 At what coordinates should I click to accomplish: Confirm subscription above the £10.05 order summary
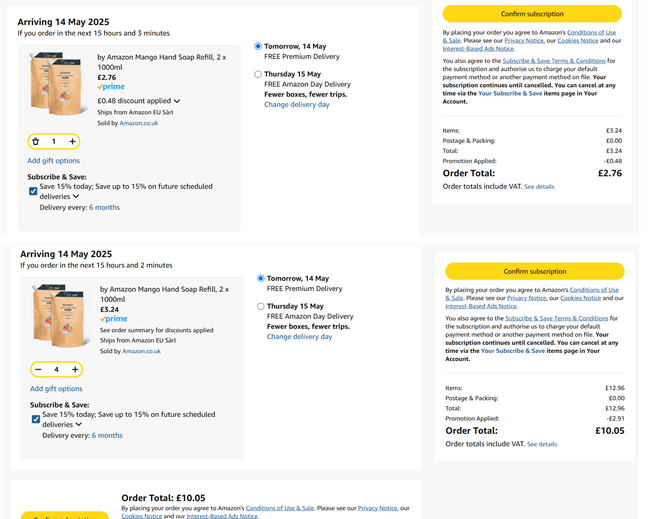[535, 271]
